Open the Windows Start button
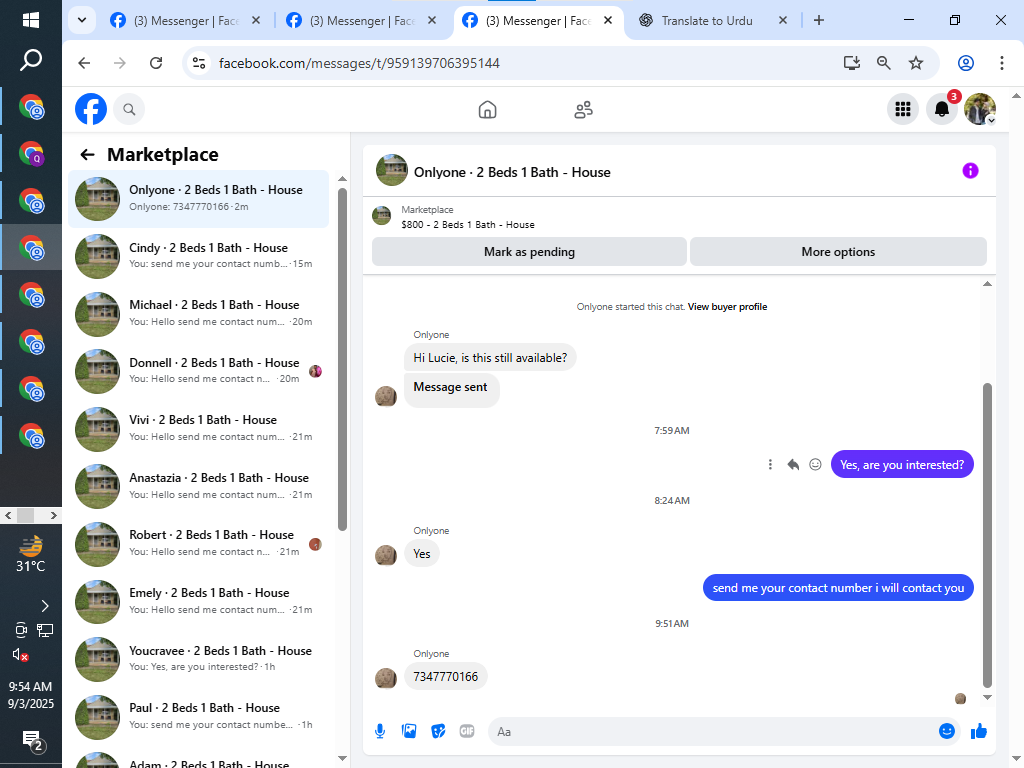This screenshot has height=768, width=1024. pyautogui.click(x=31, y=20)
